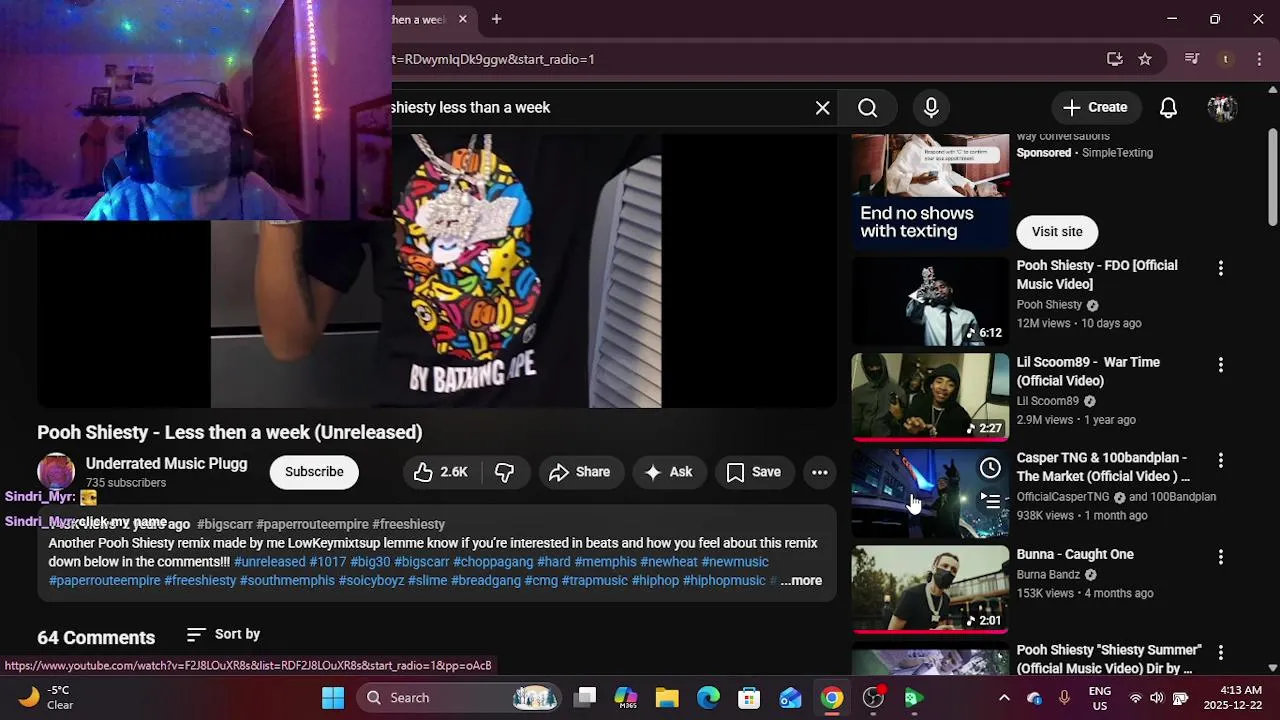Click the magnifying glass search button

pos(868,108)
